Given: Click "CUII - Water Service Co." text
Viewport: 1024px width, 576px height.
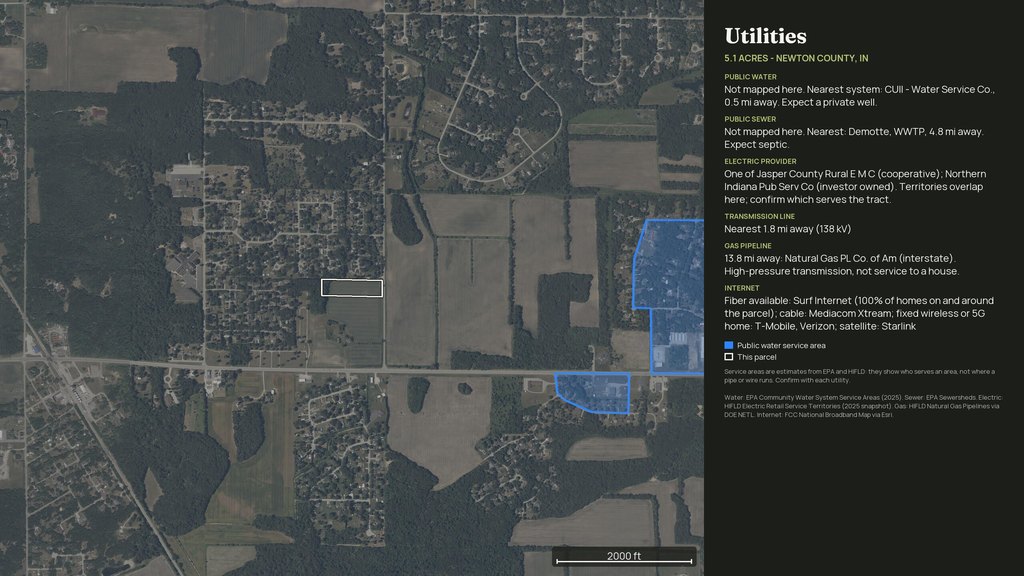Looking at the screenshot, I should click(x=938, y=89).
